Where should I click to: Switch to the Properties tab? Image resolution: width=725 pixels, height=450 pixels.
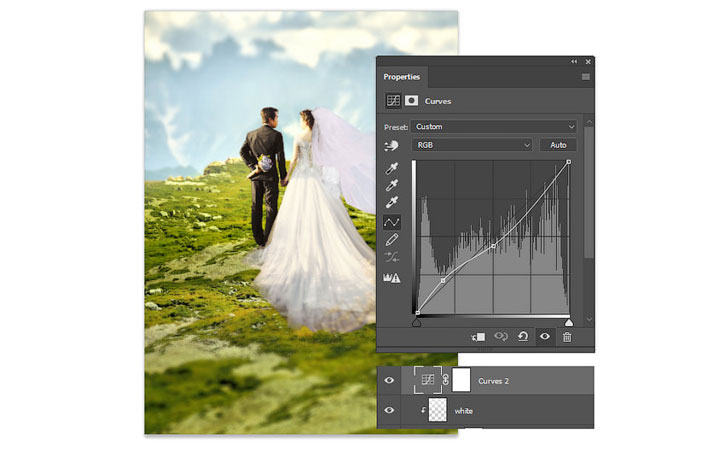pyautogui.click(x=401, y=77)
